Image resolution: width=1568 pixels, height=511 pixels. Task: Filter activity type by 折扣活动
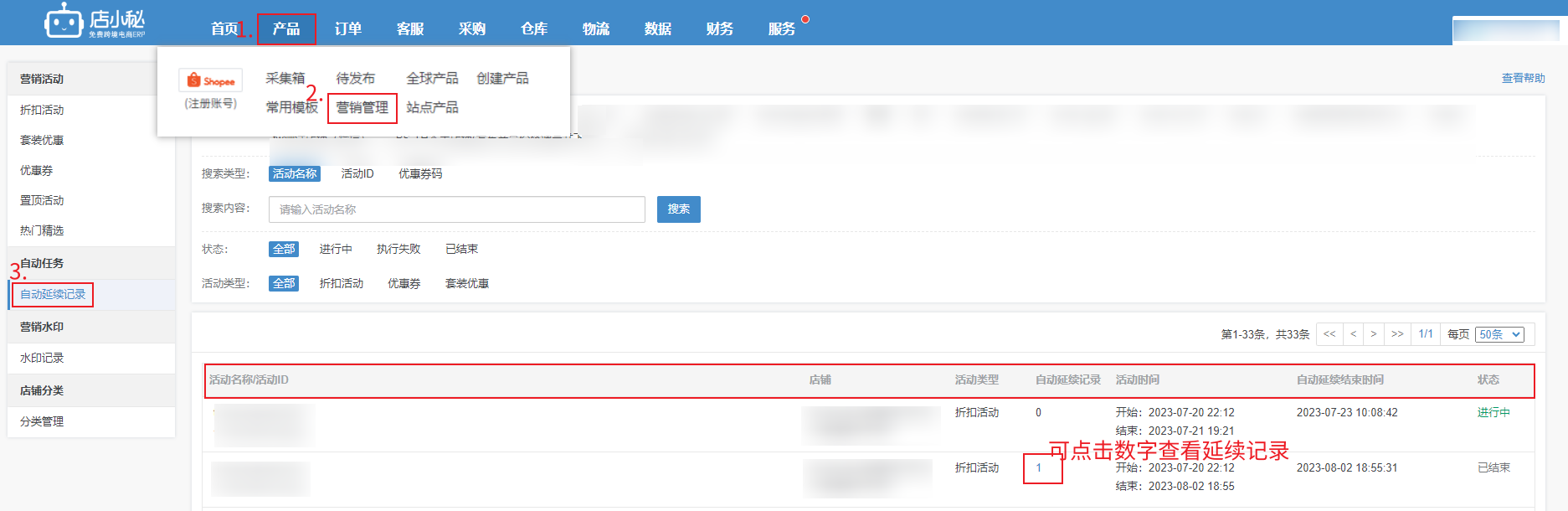(x=342, y=283)
